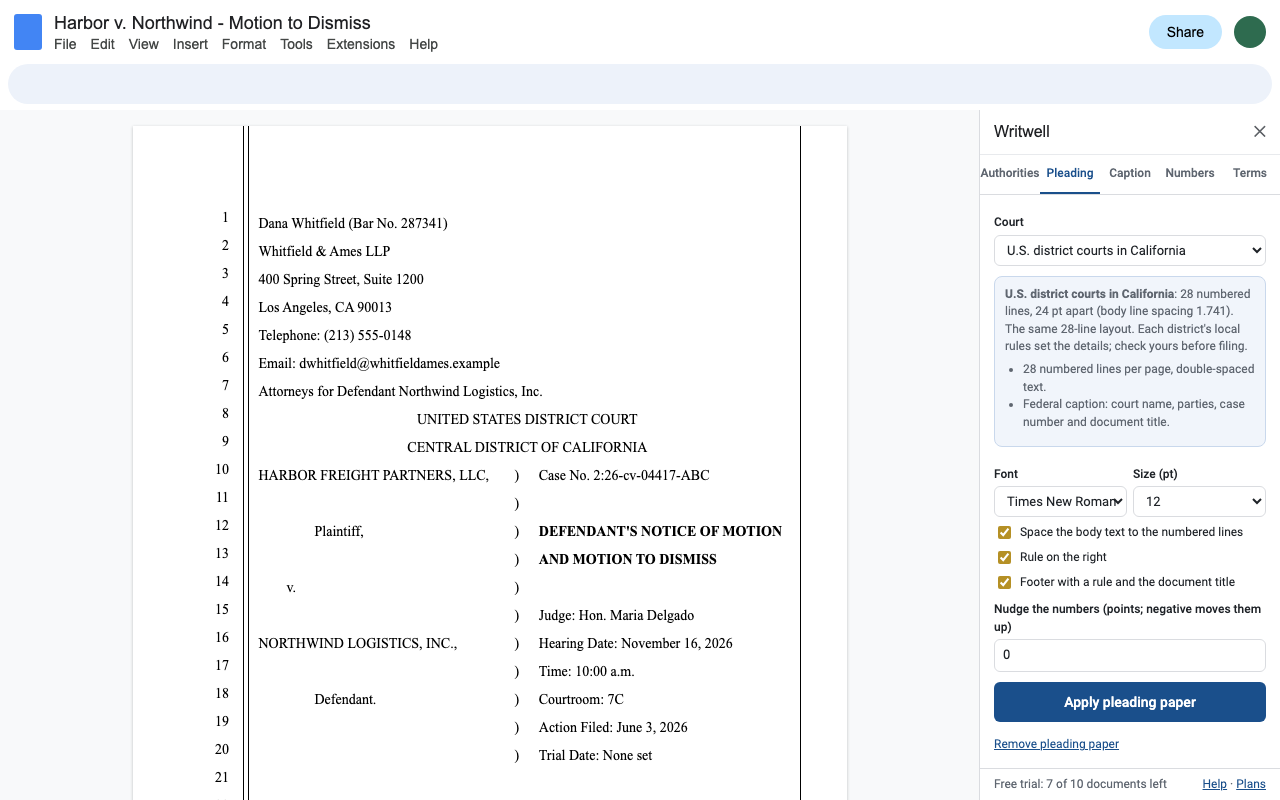Viewport: 1280px width, 800px height.
Task: Open the Help link in sidebar footer
Action: click(x=1214, y=784)
